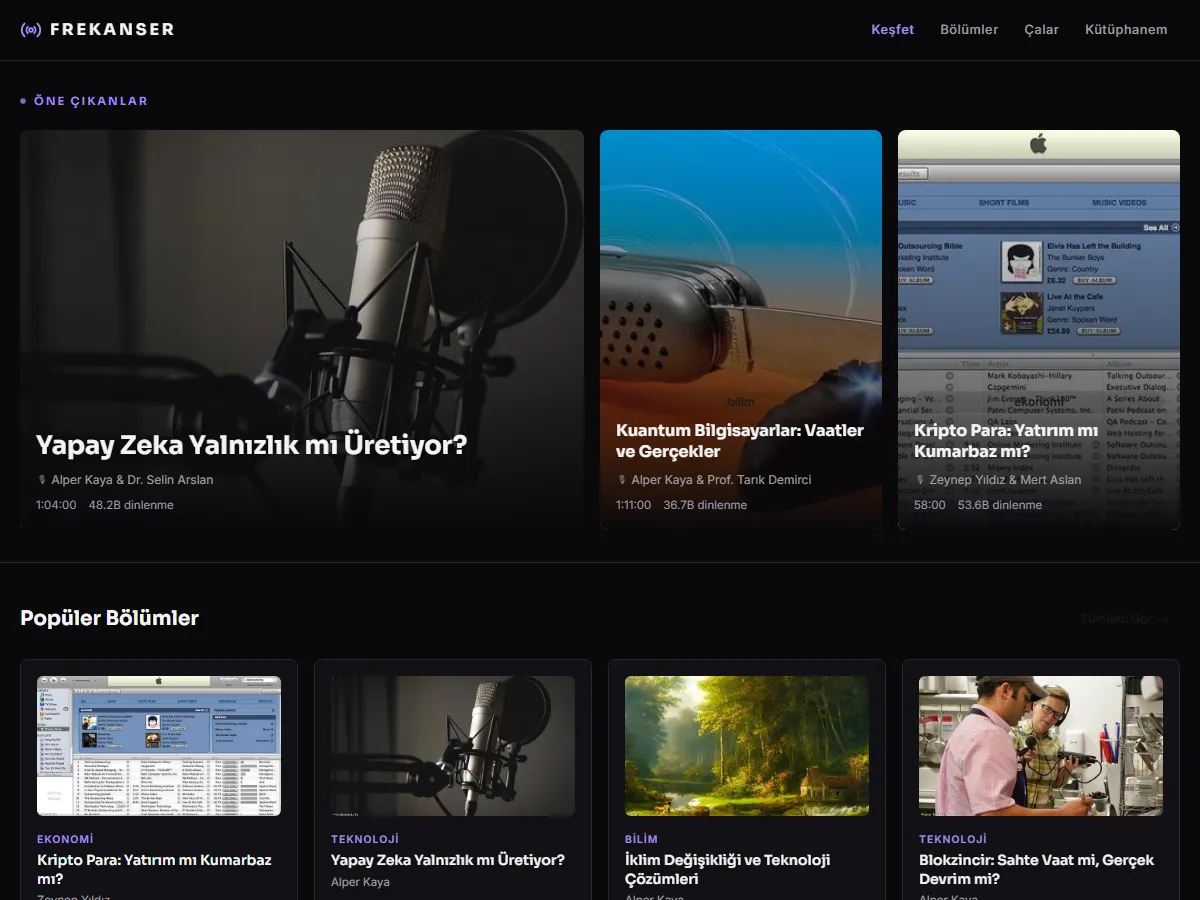Open popular episode title Yapay Zeka Yalnızlık mı Üretiyor?
Screen dimensions: 1200x900
[x=448, y=860]
